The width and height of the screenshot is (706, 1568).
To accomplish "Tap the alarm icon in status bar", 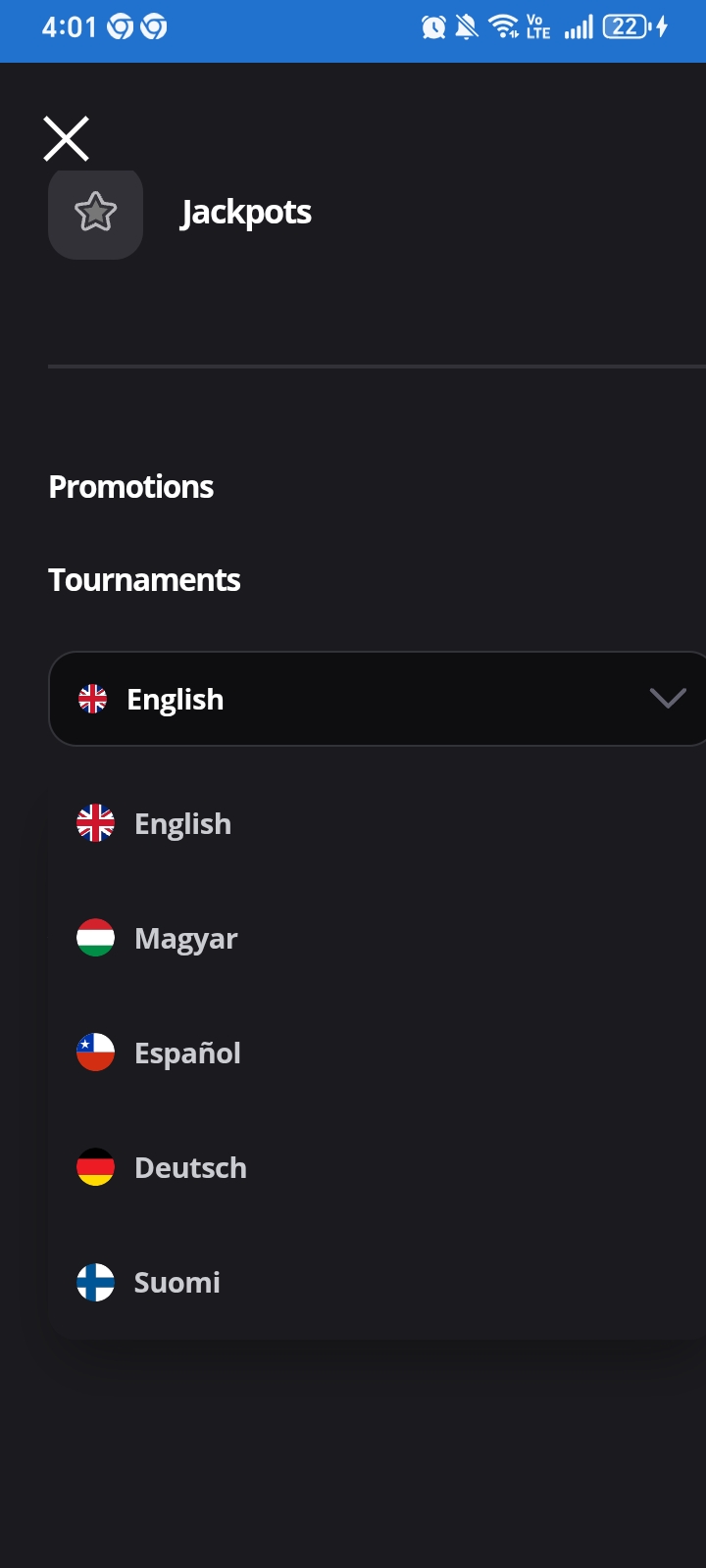I will tap(433, 27).
